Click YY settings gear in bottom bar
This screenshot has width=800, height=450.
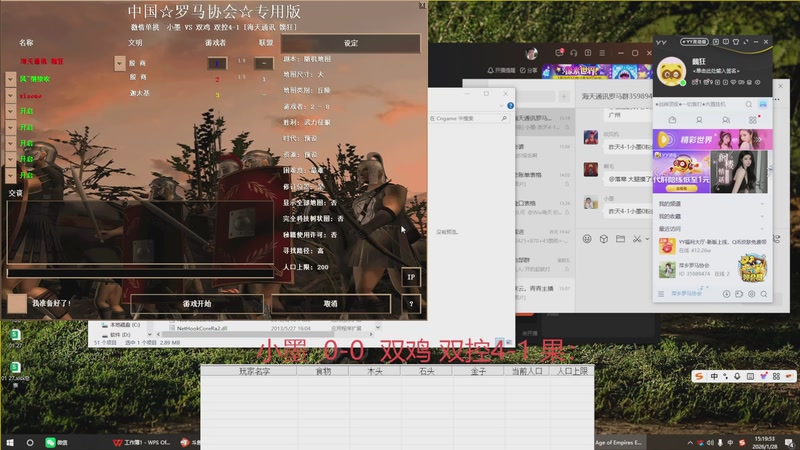tap(752, 294)
